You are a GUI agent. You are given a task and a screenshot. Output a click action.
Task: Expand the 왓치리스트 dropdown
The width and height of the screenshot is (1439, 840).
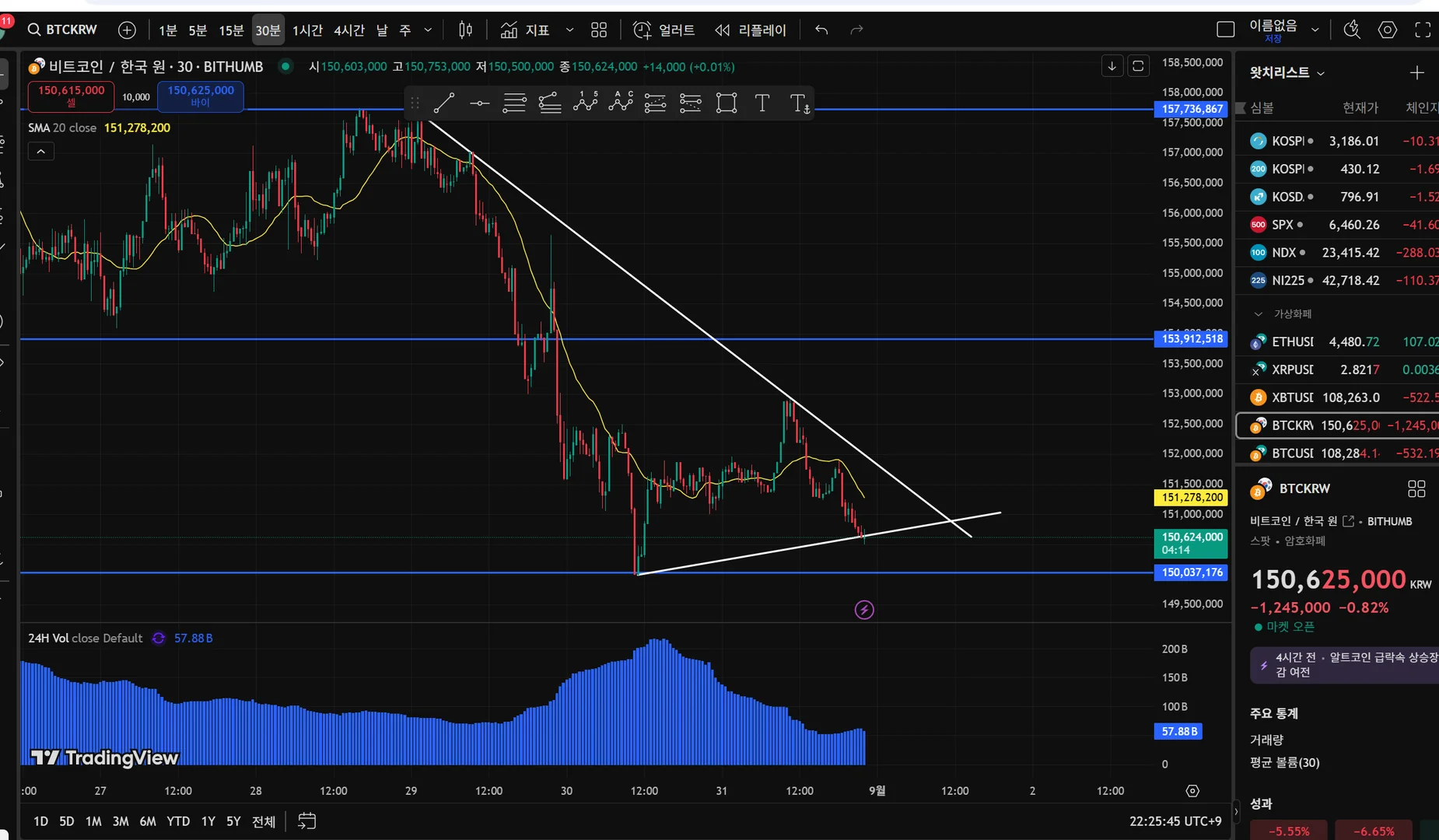pyautogui.click(x=1287, y=72)
